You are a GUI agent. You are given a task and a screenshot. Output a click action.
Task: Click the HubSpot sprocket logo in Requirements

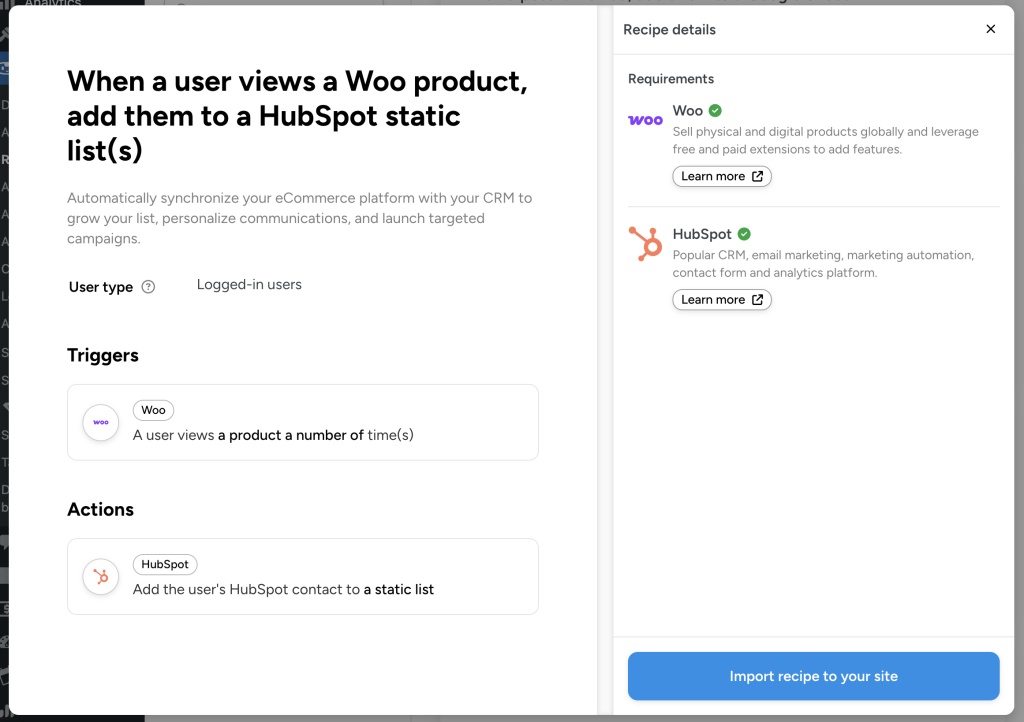646,243
